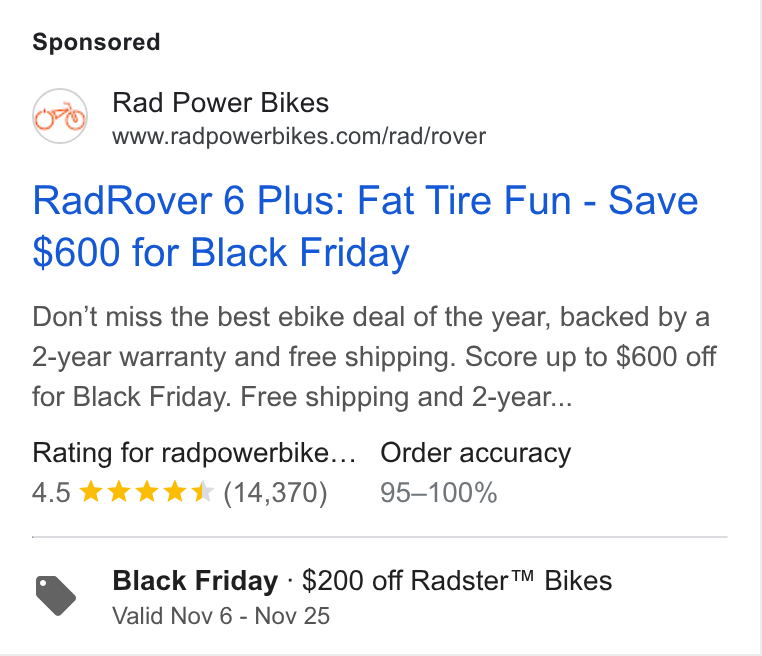This screenshot has width=762, height=656.
Task: Select the "$600 for Black Friday" headline line
Action: [x=221, y=253]
